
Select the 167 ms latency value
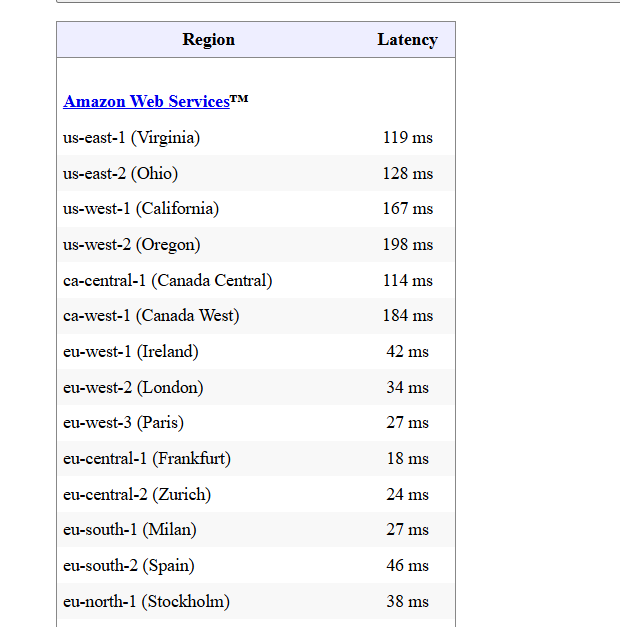tap(408, 209)
